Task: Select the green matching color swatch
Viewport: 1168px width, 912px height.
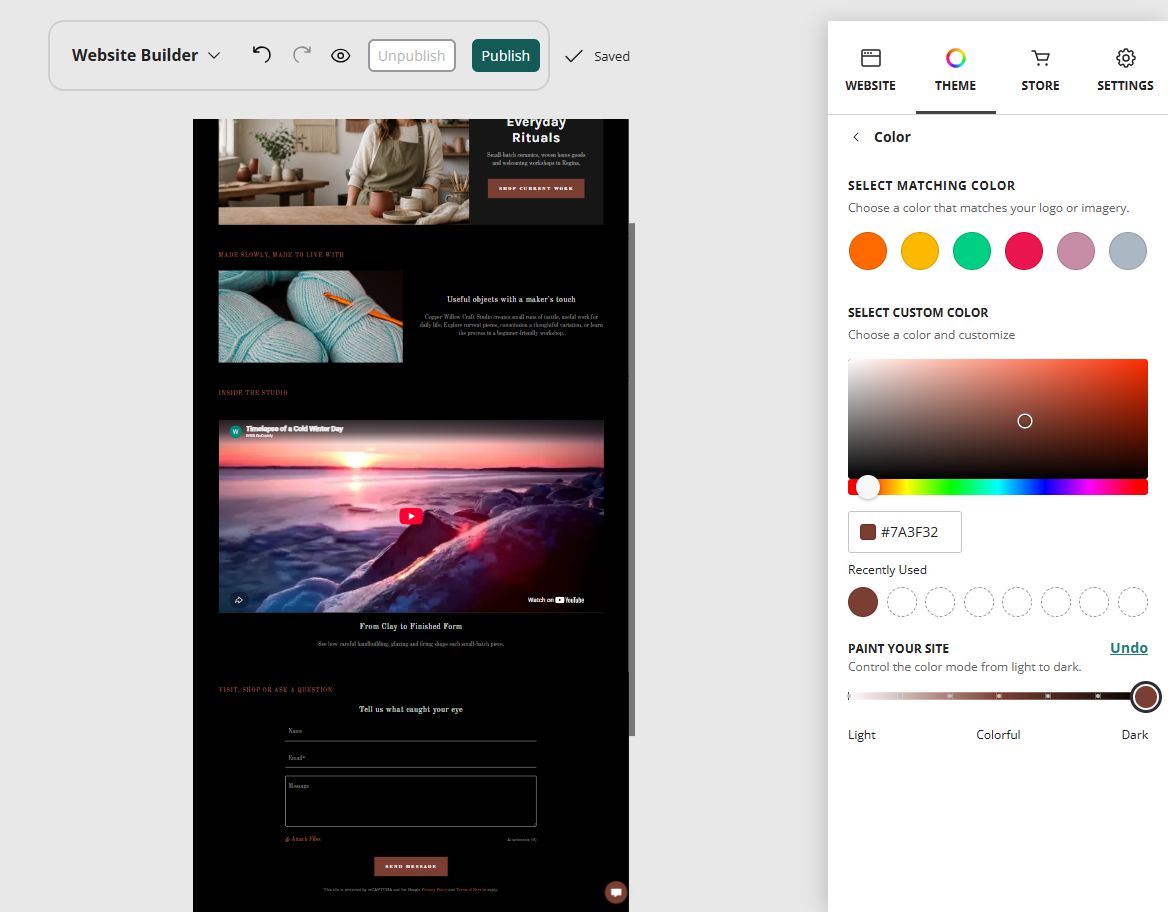Action: click(972, 250)
